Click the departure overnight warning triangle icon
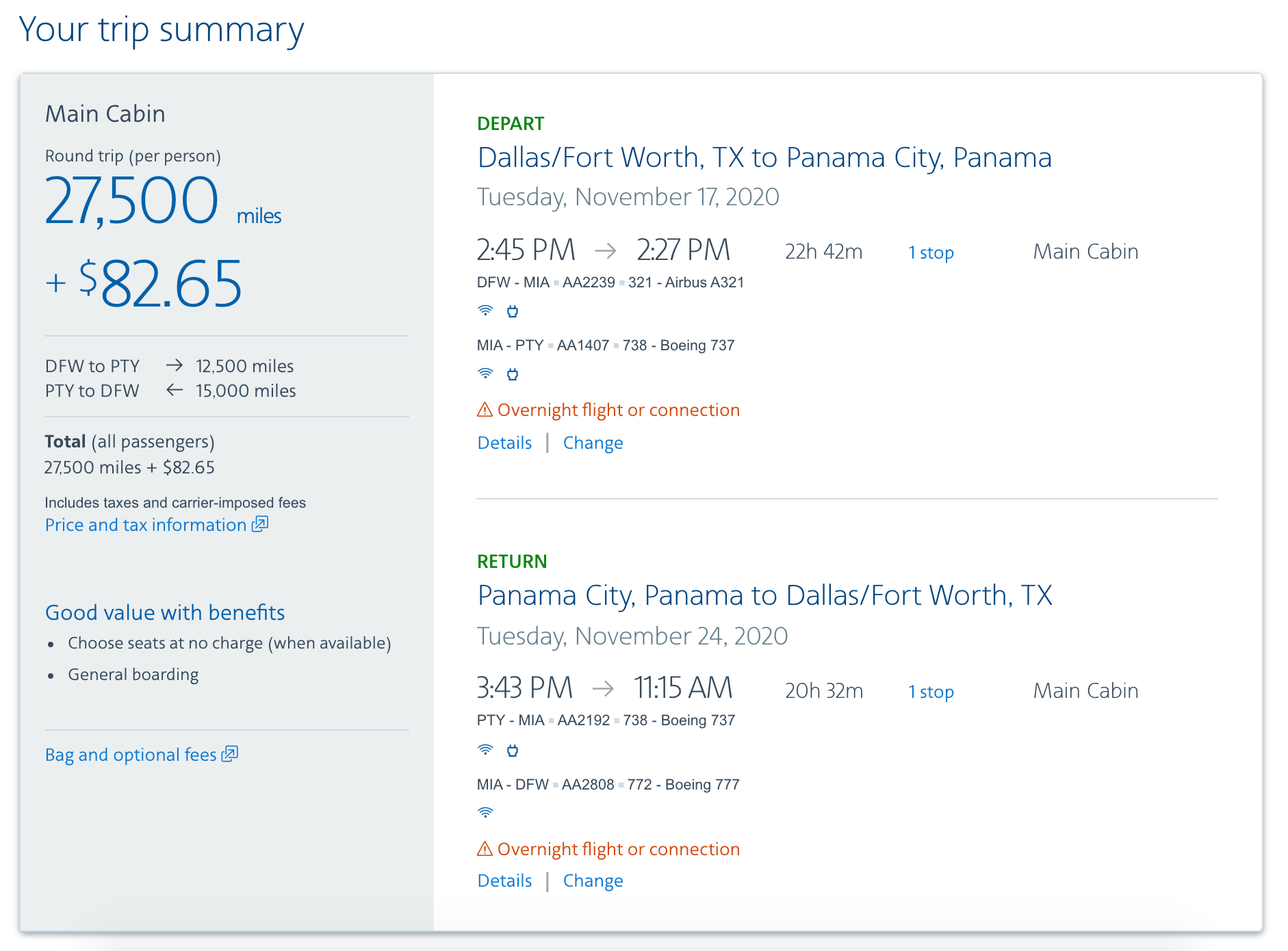 tap(485, 410)
